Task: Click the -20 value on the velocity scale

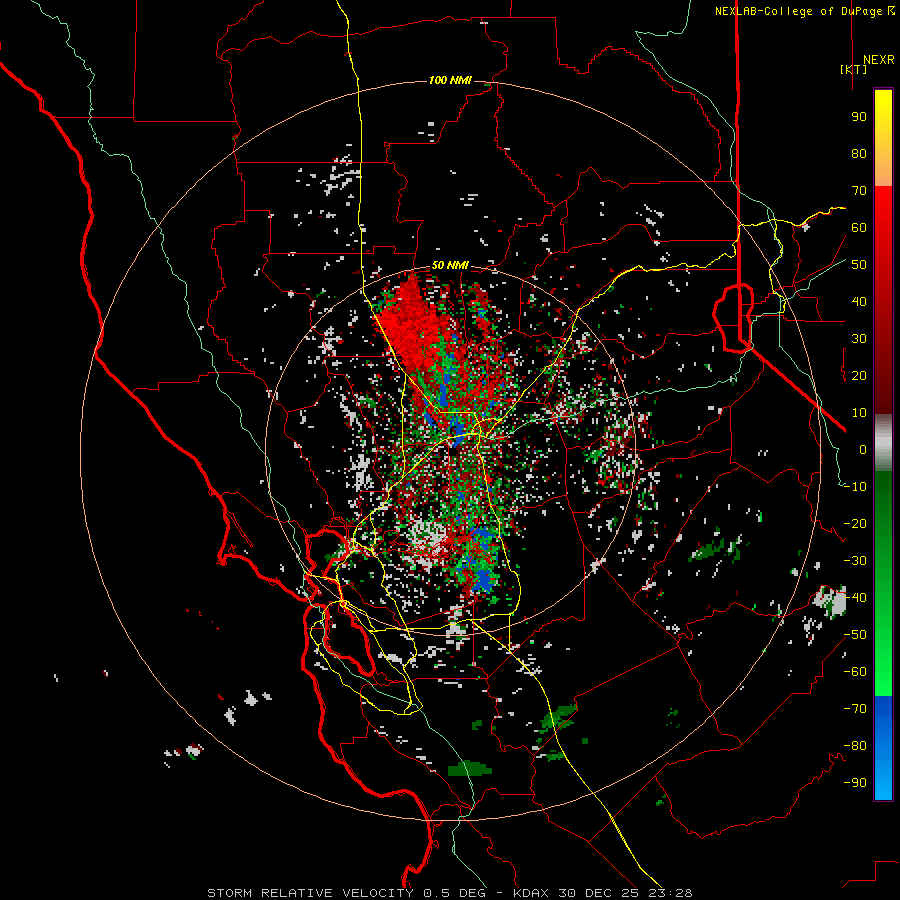Action: pos(855,523)
